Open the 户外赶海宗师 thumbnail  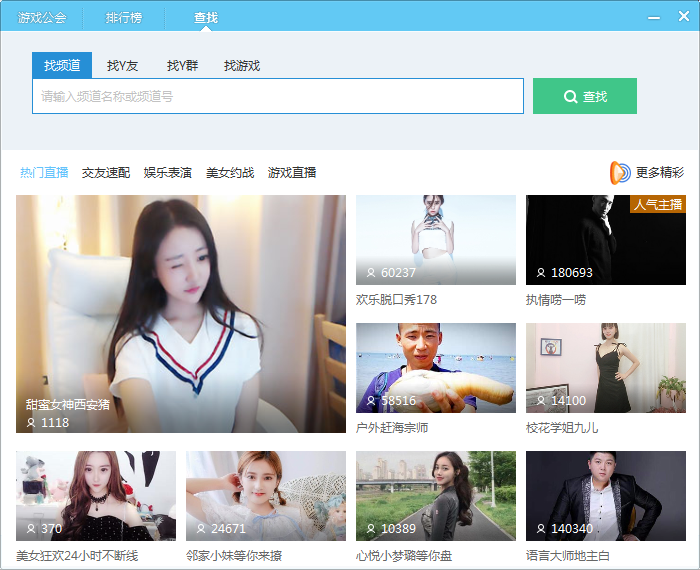pos(436,368)
